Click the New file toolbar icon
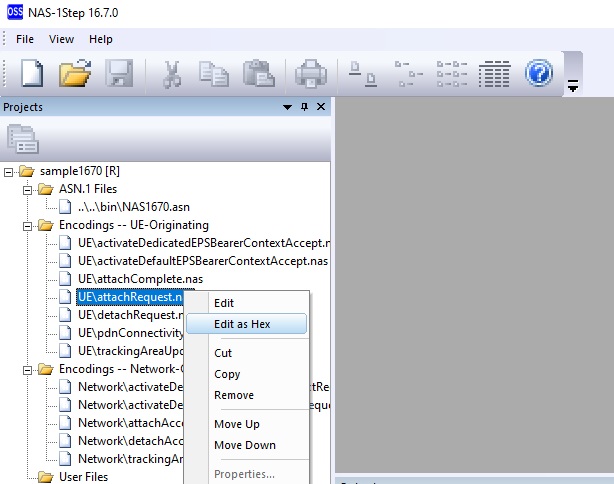 (x=32, y=73)
